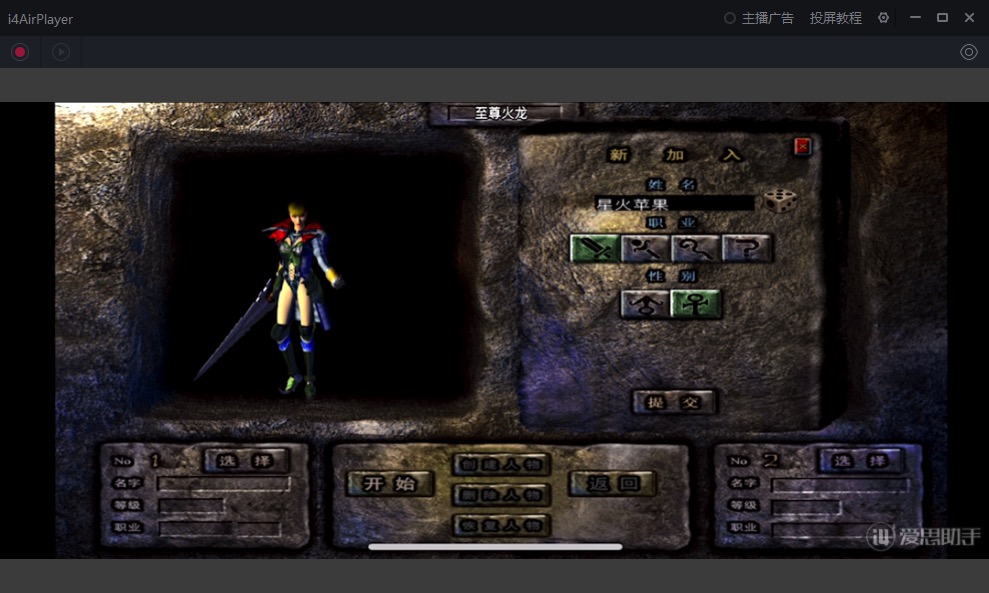The height and width of the screenshot is (593, 989).
Task: Select the warrior sword class icon
Action: pos(594,248)
